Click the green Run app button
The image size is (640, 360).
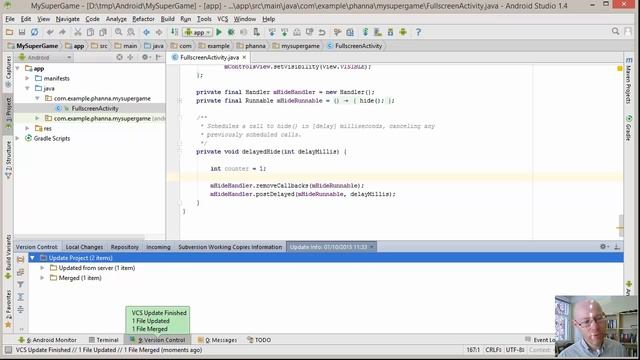pyautogui.click(x=219, y=32)
